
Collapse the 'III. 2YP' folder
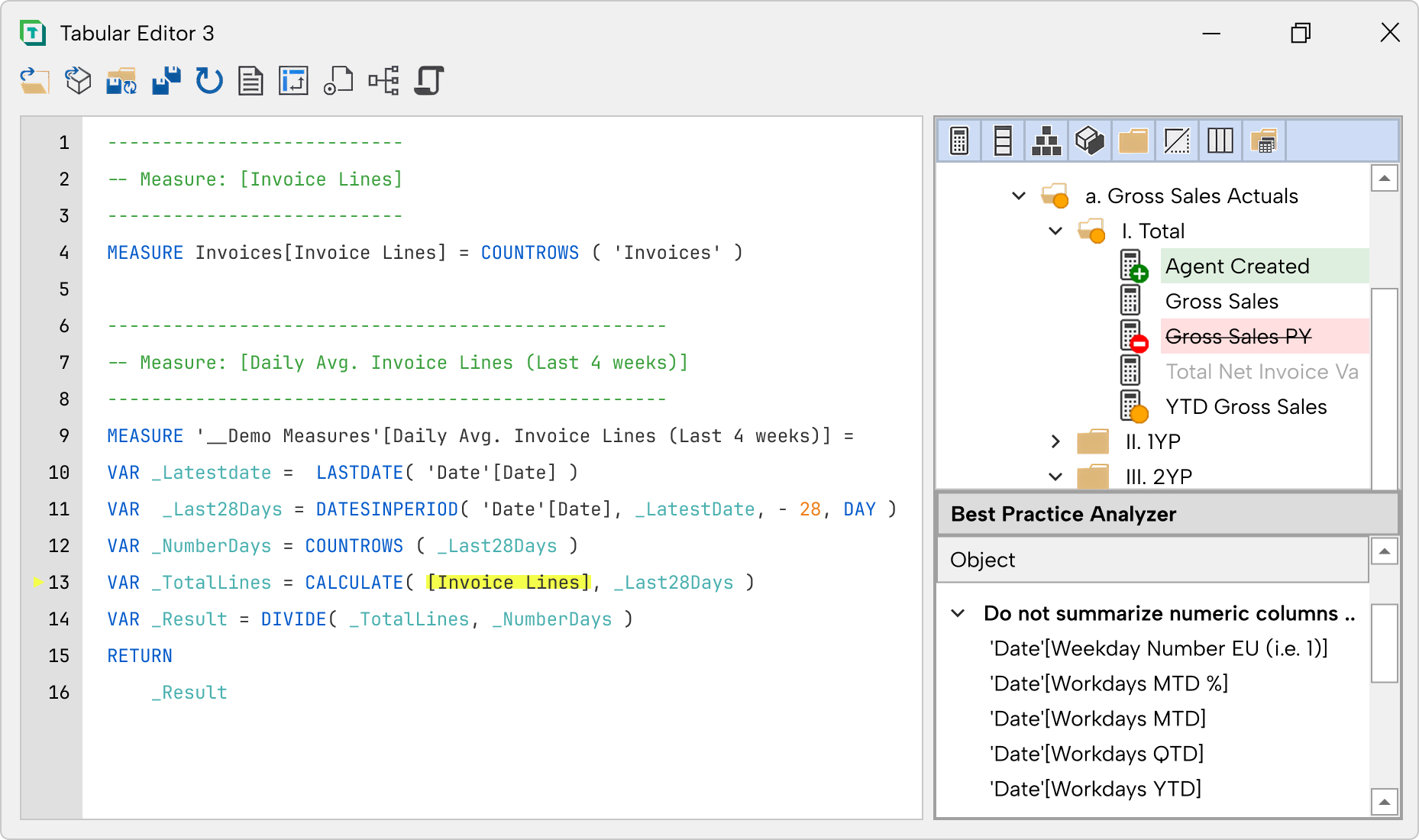[x=1055, y=477]
